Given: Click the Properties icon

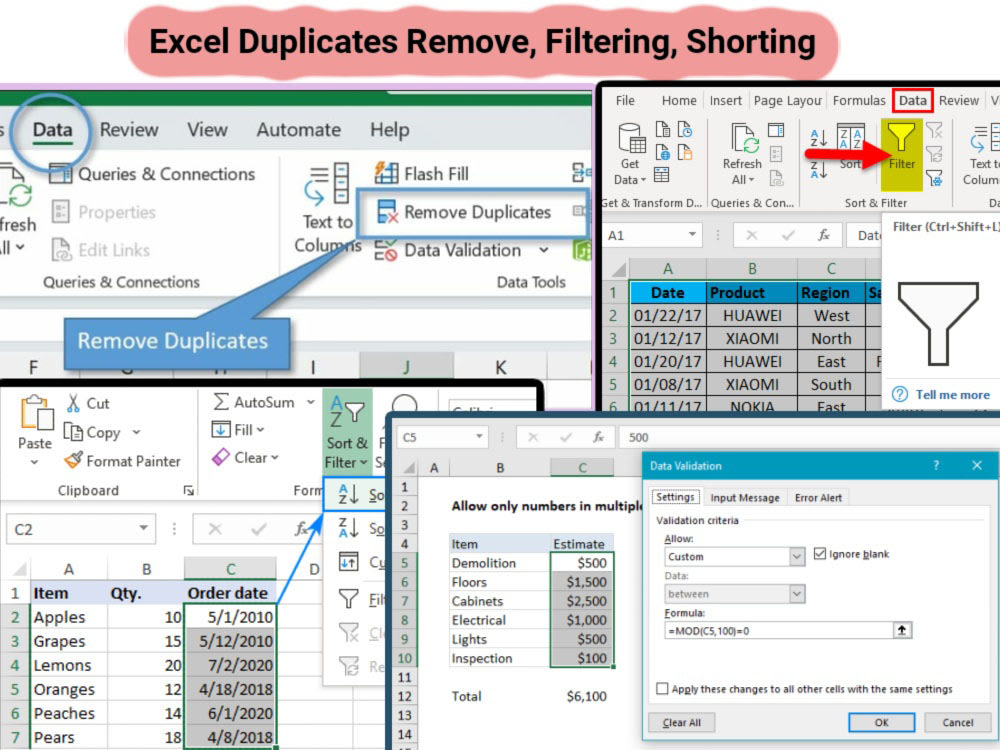Looking at the screenshot, I should pyautogui.click(x=61, y=212).
